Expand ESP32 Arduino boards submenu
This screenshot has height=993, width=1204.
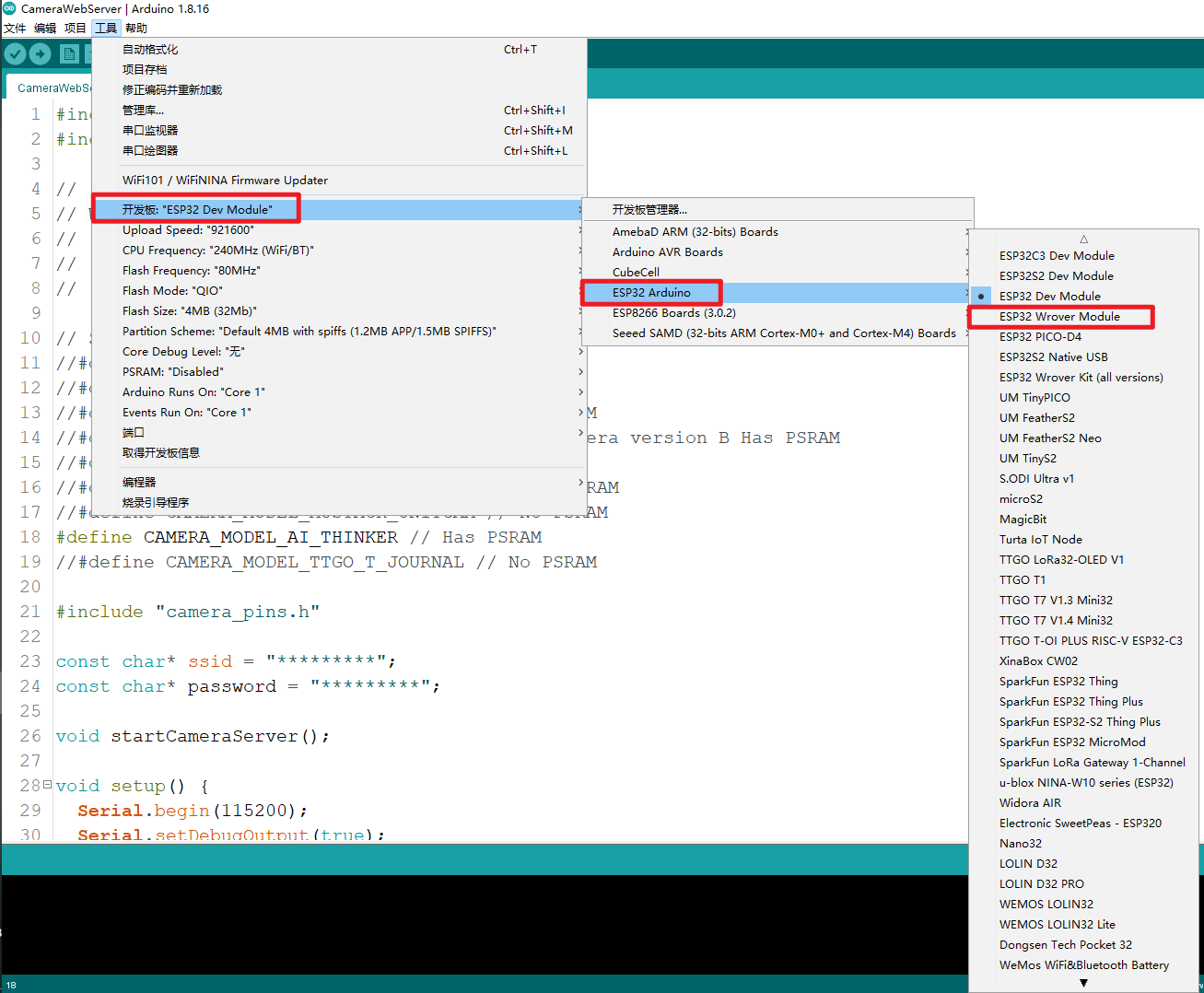pyautogui.click(x=777, y=293)
